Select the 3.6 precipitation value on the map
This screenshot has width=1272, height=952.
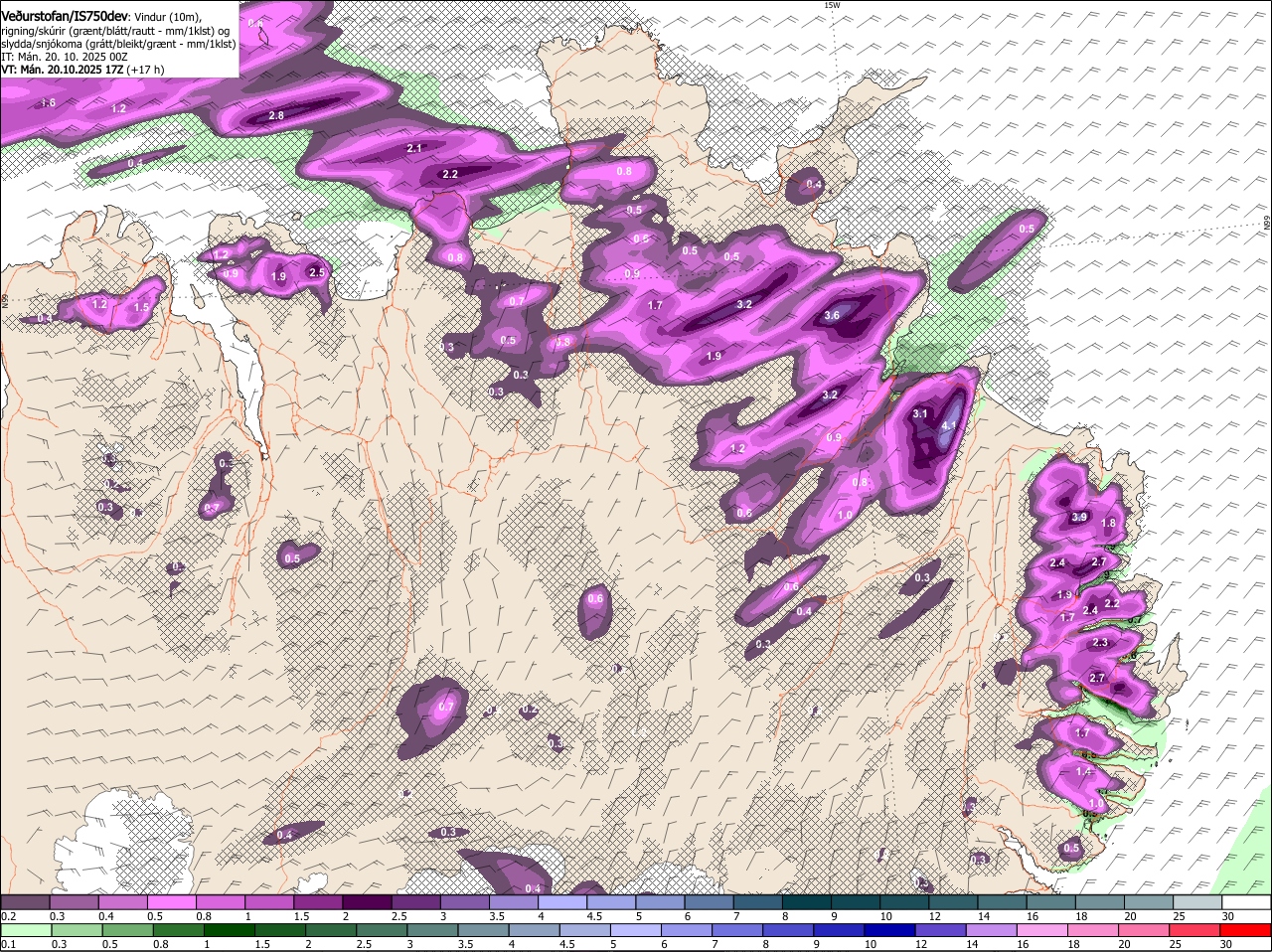(x=833, y=316)
